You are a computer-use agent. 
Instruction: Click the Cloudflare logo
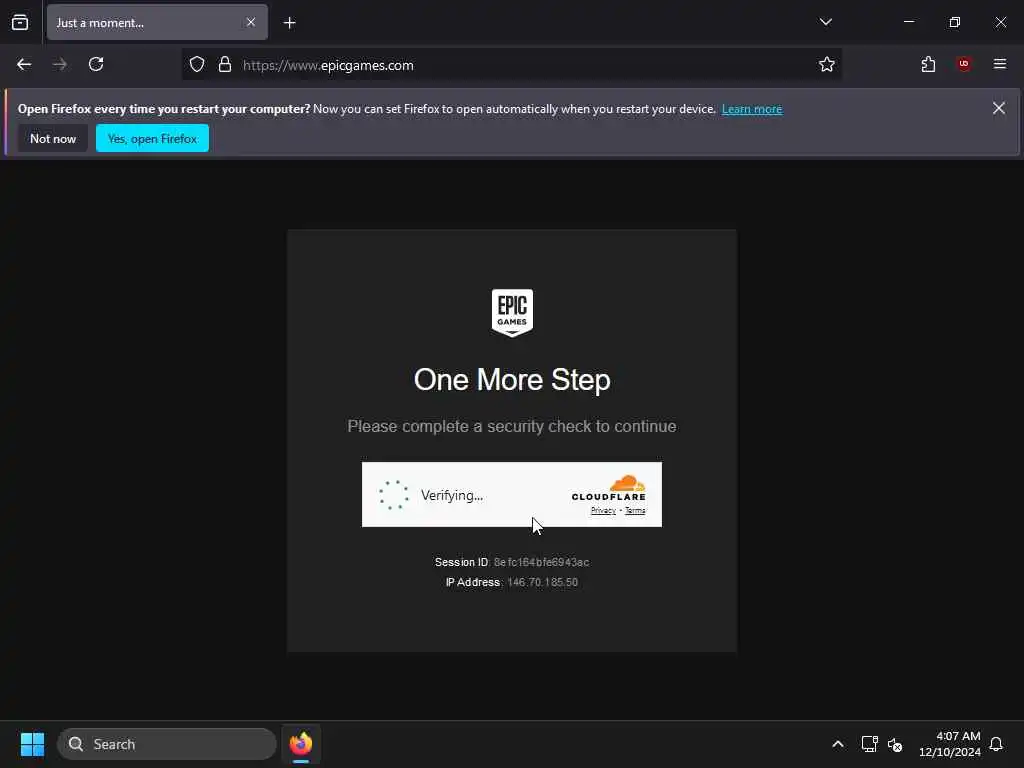pyautogui.click(x=608, y=488)
